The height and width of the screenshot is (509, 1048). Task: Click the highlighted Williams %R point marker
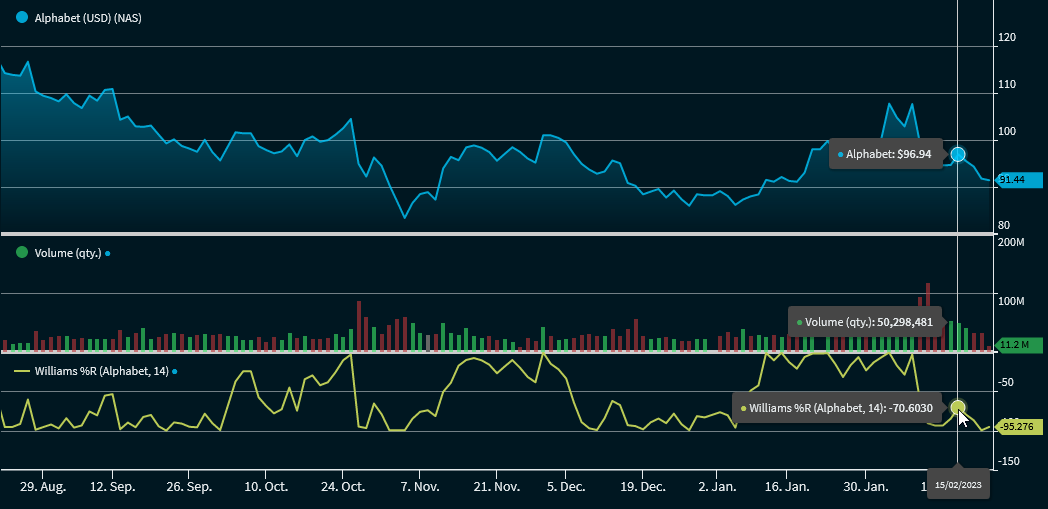point(958,407)
